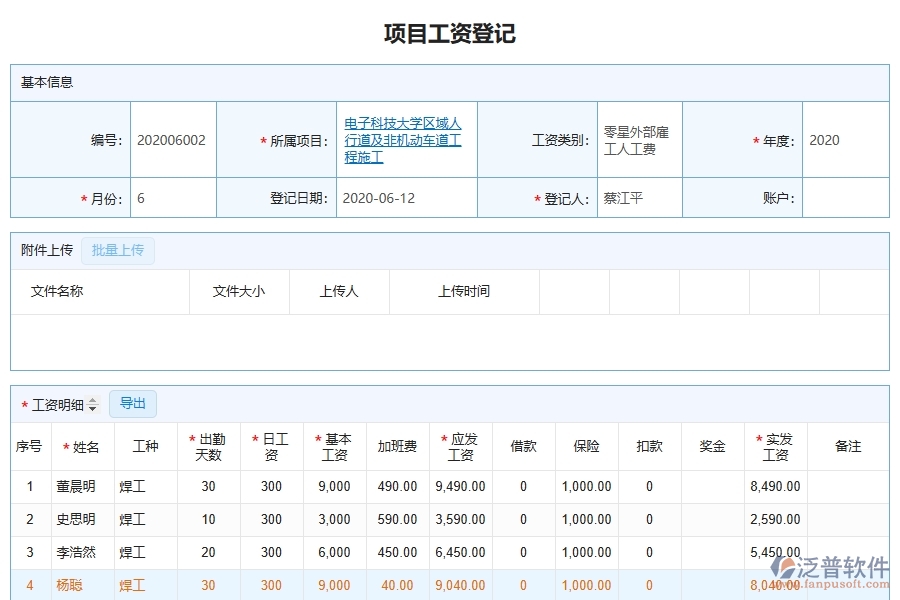The width and height of the screenshot is (900, 600).
Task: Click the ascending sort arrow beside 工资明细
Action: tap(92, 399)
